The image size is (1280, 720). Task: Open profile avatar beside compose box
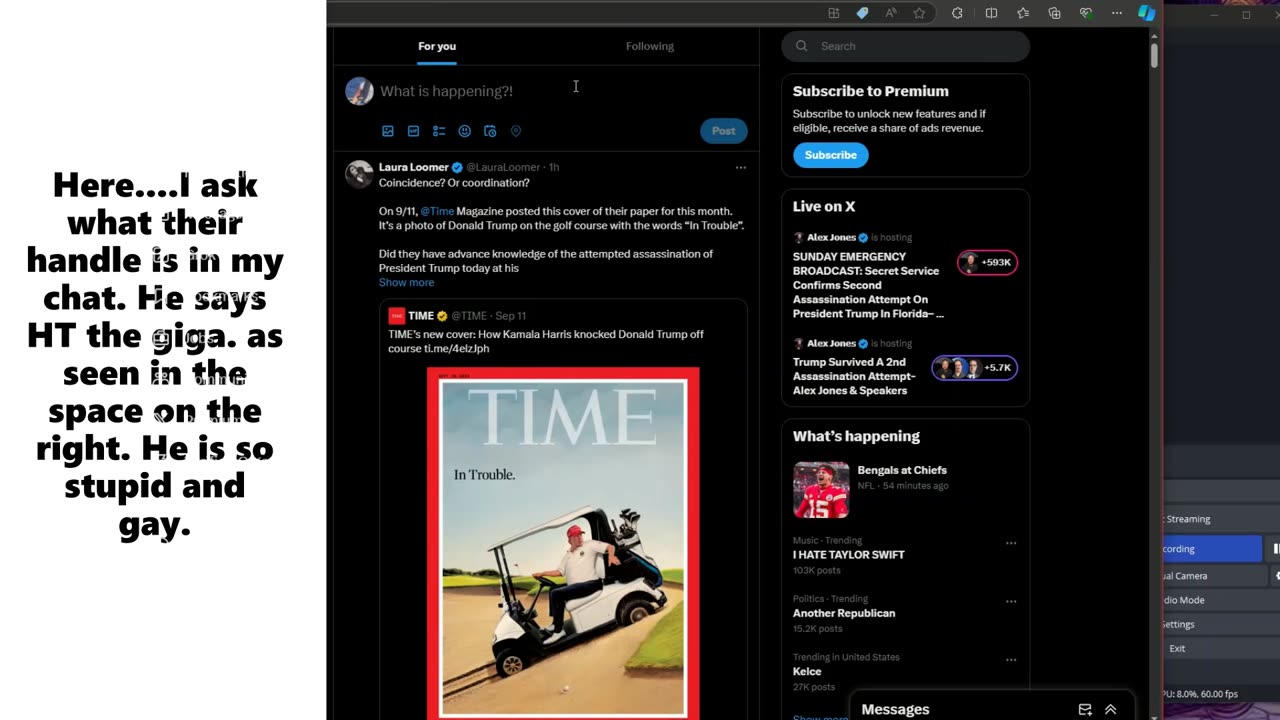click(359, 91)
